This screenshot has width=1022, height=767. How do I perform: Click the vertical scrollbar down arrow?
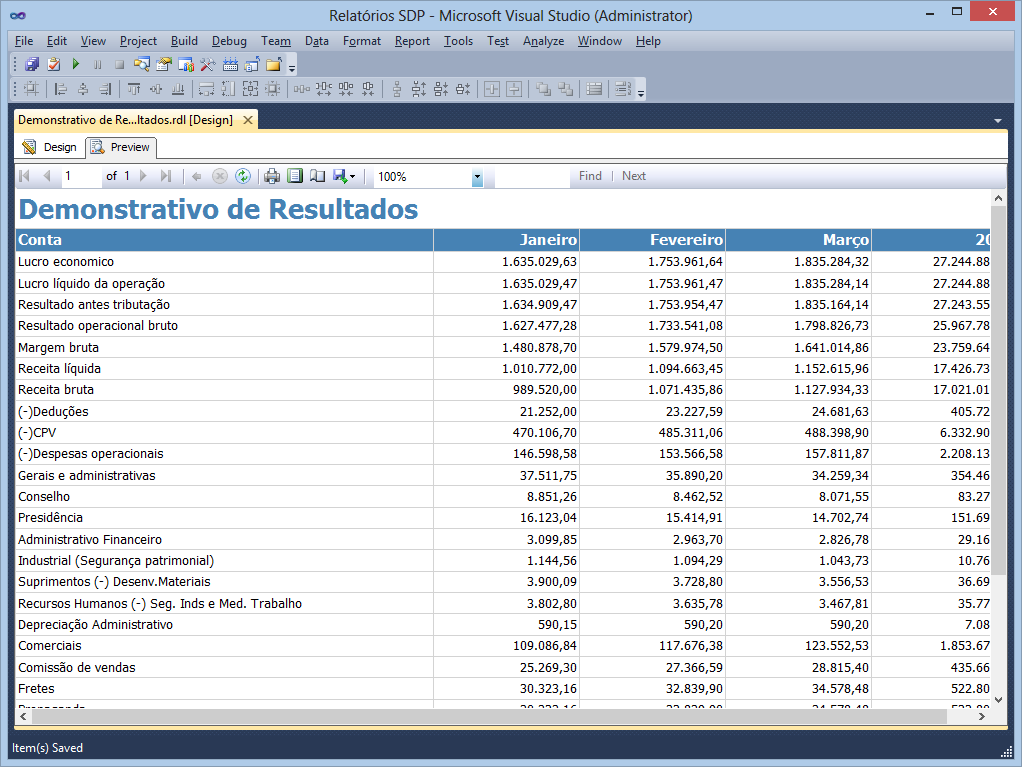point(999,700)
